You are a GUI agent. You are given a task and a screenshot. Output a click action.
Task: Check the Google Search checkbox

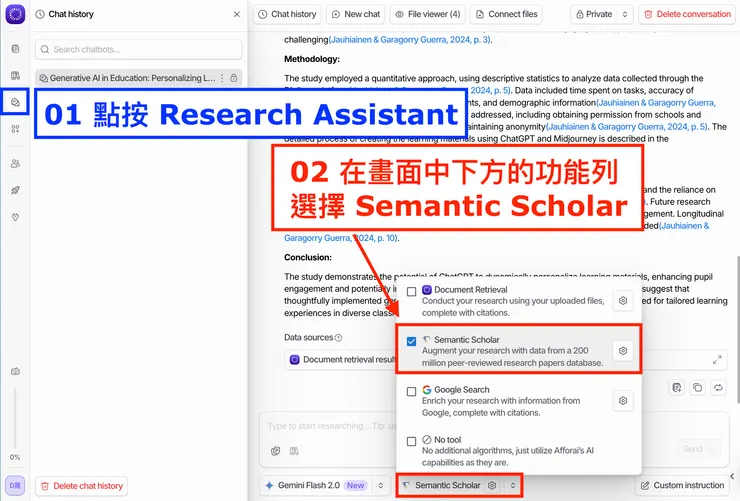tap(412, 392)
